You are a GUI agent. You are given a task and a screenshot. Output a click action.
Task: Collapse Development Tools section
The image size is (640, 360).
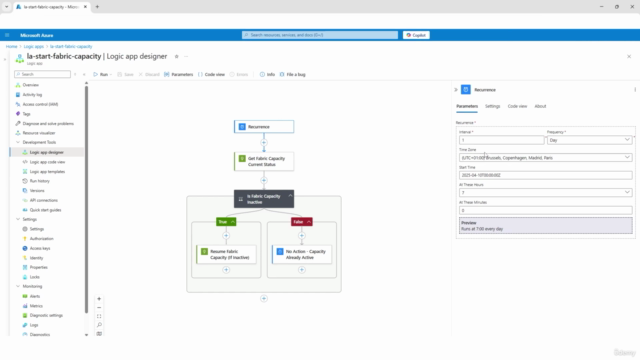pyautogui.click(x=18, y=142)
